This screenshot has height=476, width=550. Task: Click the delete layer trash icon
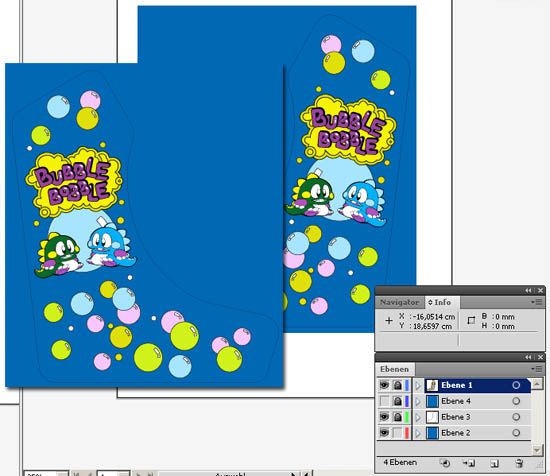(519, 463)
